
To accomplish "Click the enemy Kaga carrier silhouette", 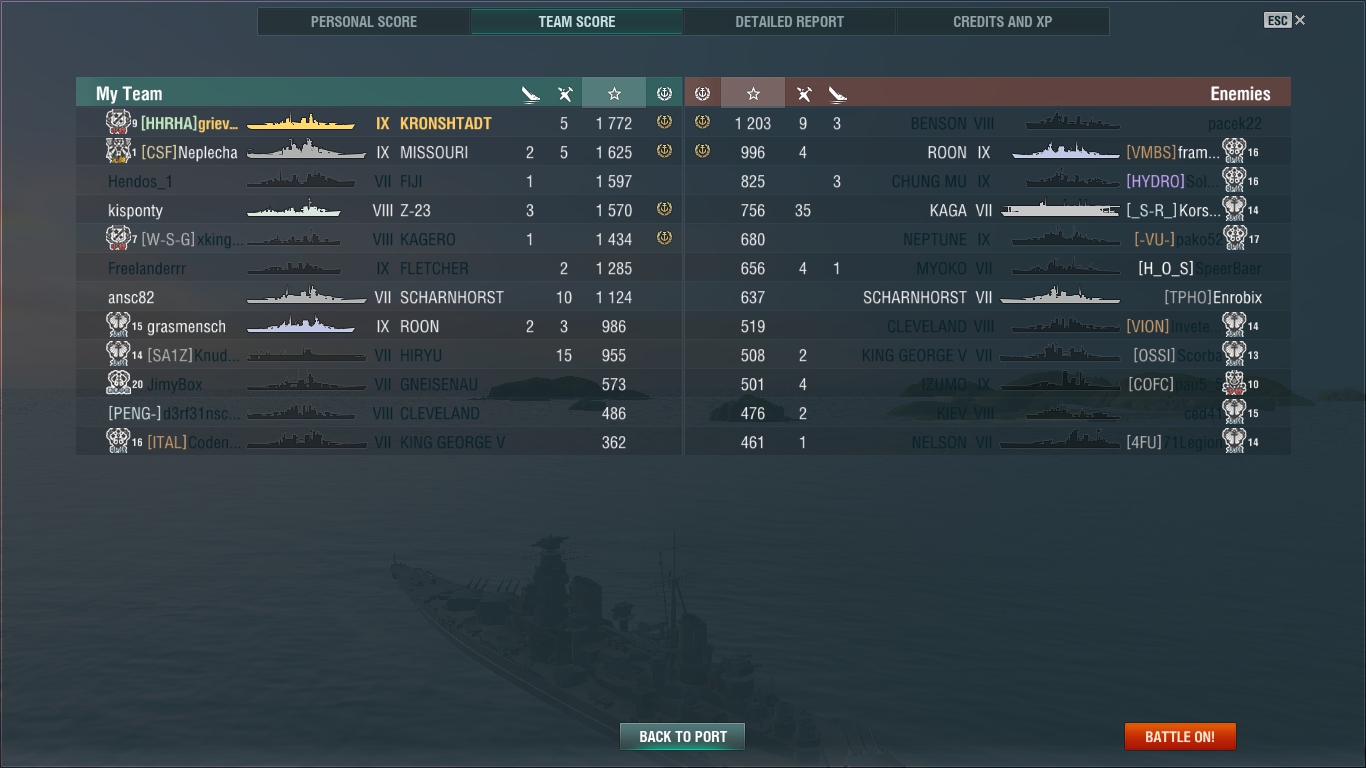I will click(x=1060, y=210).
